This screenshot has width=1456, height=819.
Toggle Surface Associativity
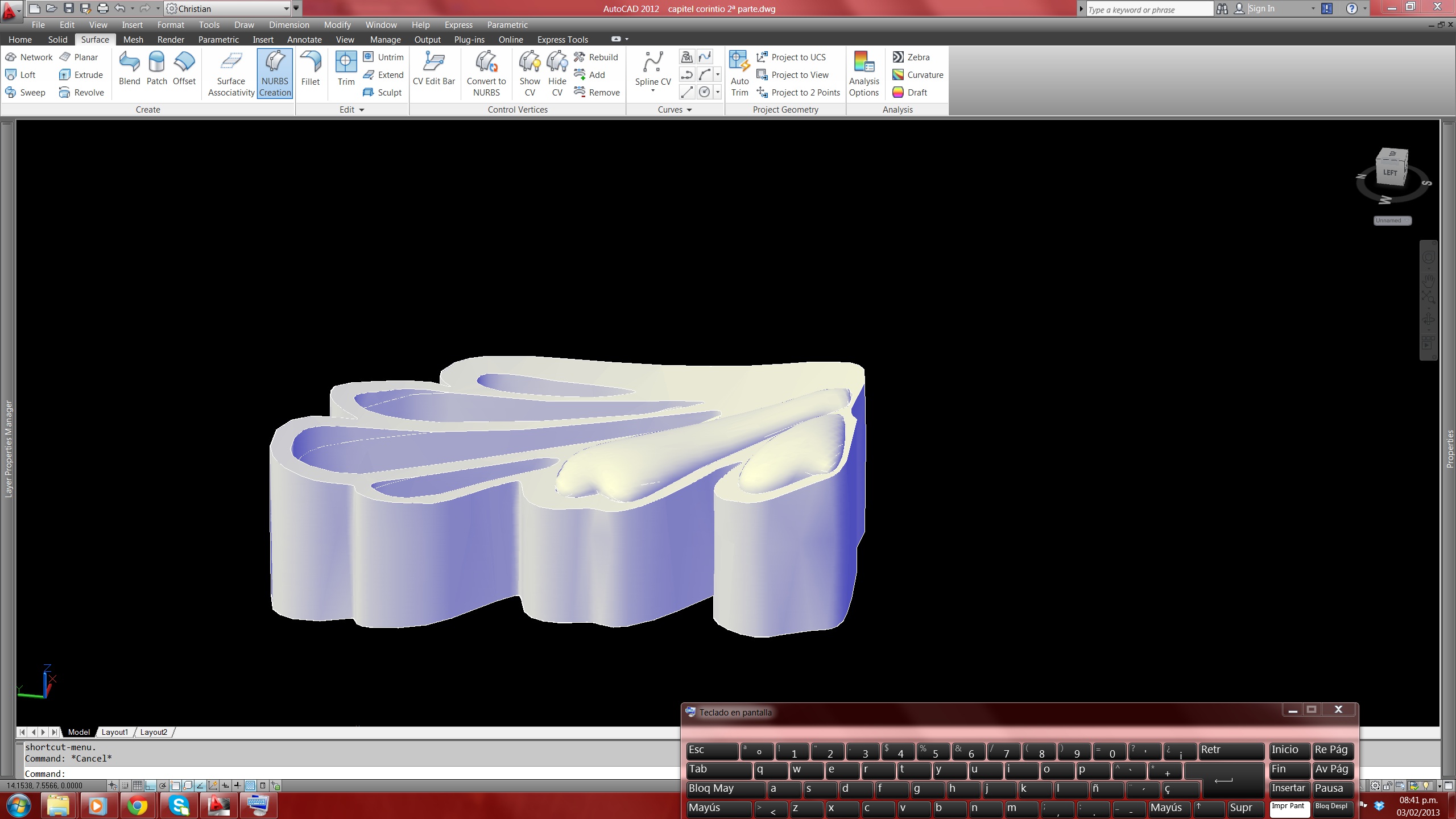tap(231, 74)
